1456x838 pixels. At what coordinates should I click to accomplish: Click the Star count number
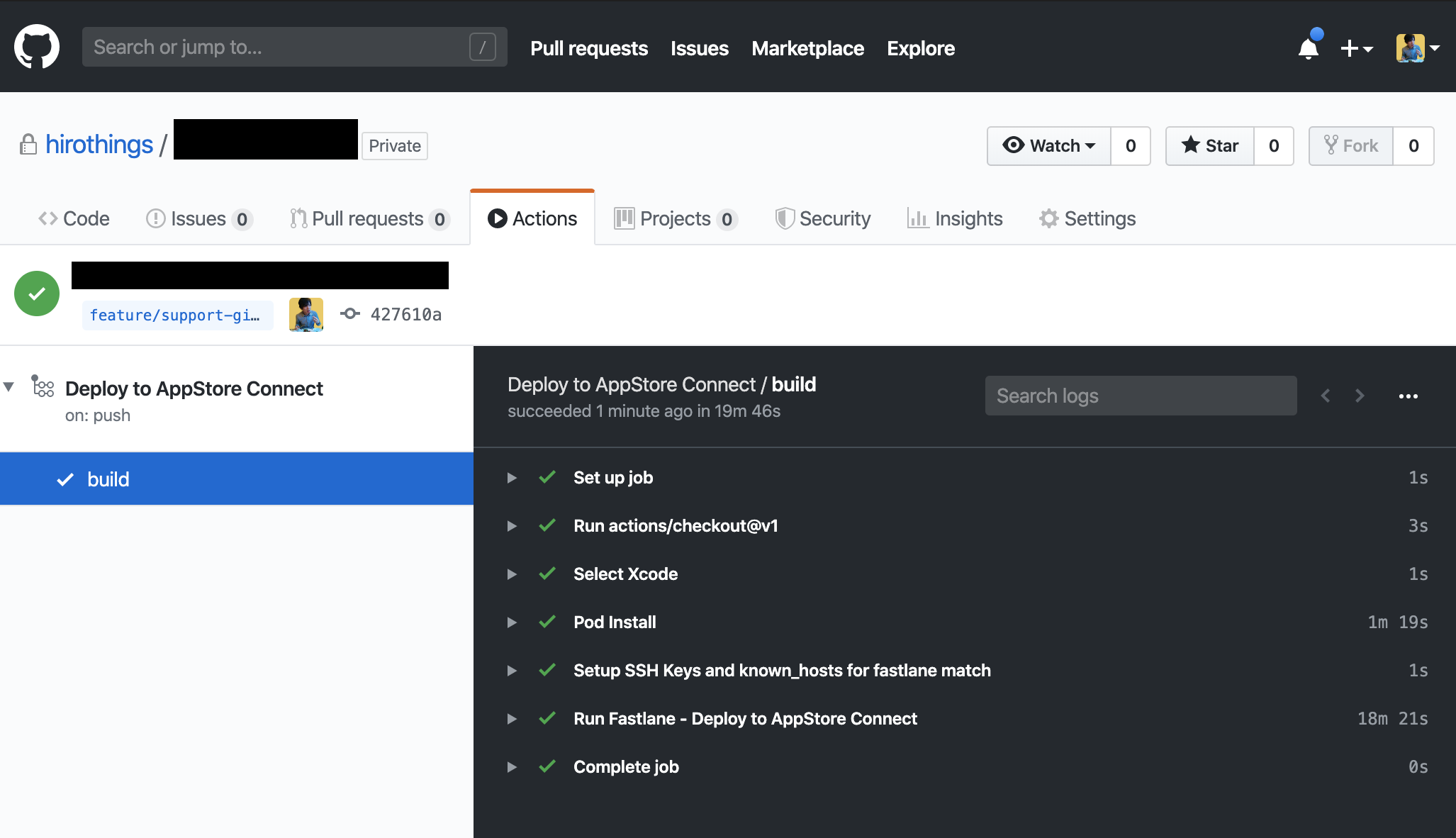pos(1274,146)
